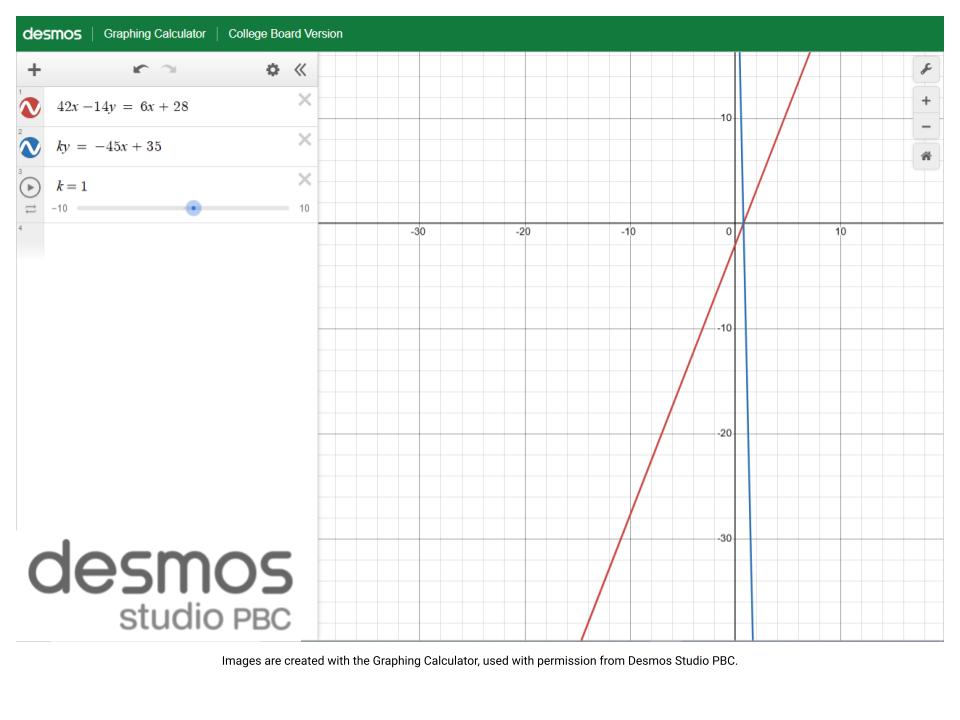
Task: Click the expression ky = −45x + 35
Action: 109,146
